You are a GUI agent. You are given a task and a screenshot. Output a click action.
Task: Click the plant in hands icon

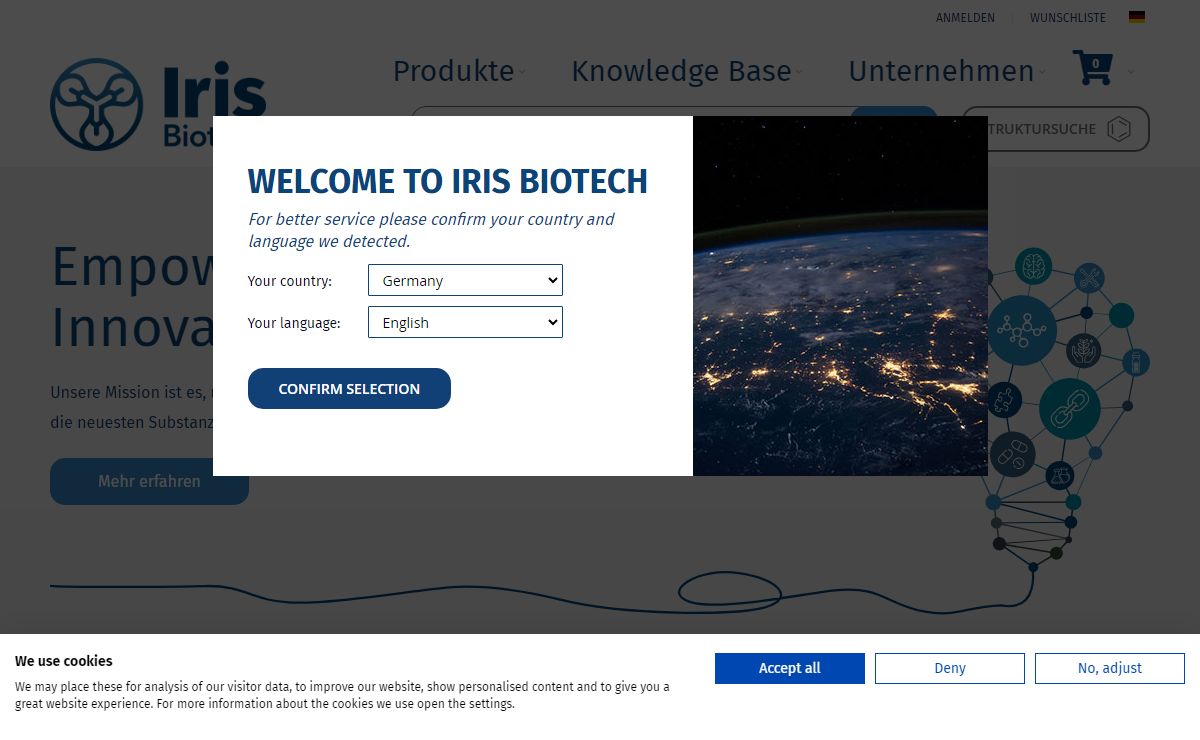pyautogui.click(x=1083, y=351)
